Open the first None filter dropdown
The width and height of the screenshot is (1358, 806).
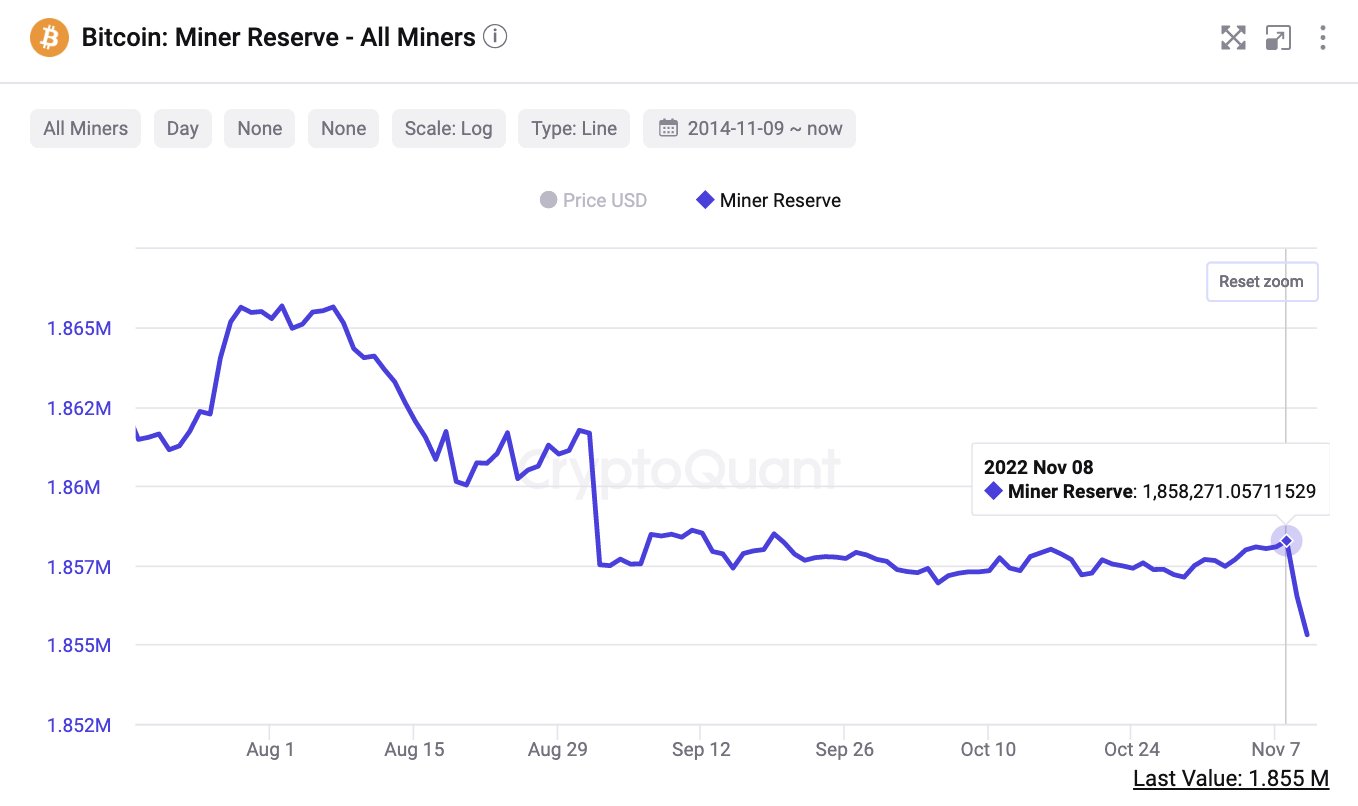[259, 128]
